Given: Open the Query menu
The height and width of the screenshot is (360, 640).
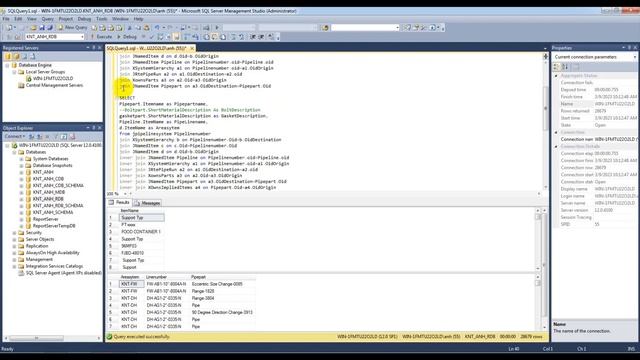Looking at the screenshot, I should (x=48, y=19).
